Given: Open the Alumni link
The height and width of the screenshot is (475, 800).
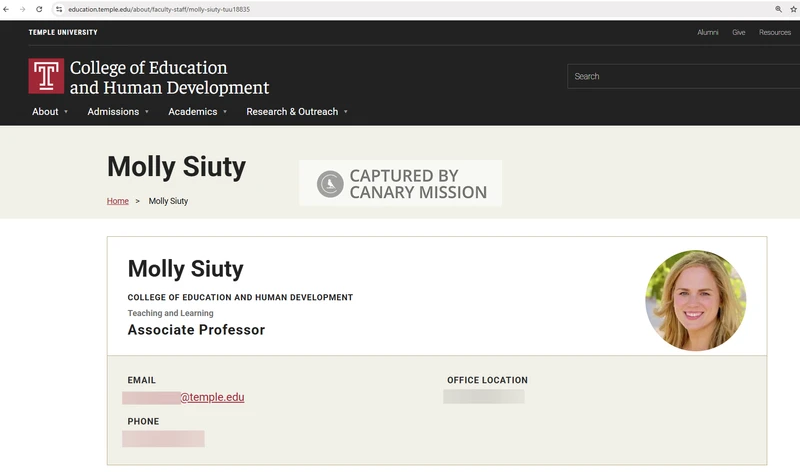Looking at the screenshot, I should [708, 32].
